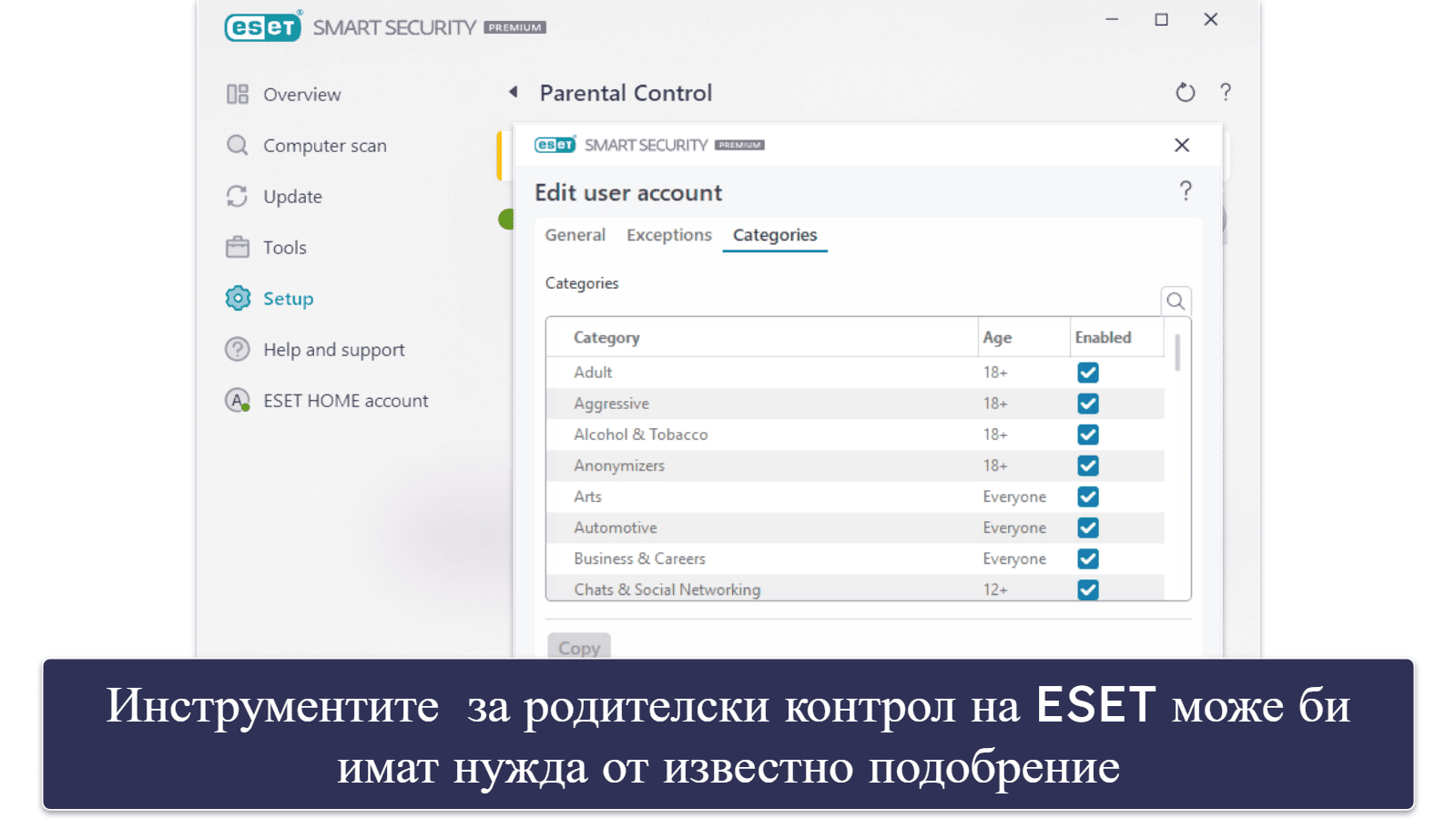Sort by the Age column header
Screen dimensions: 1456x819
point(997,337)
